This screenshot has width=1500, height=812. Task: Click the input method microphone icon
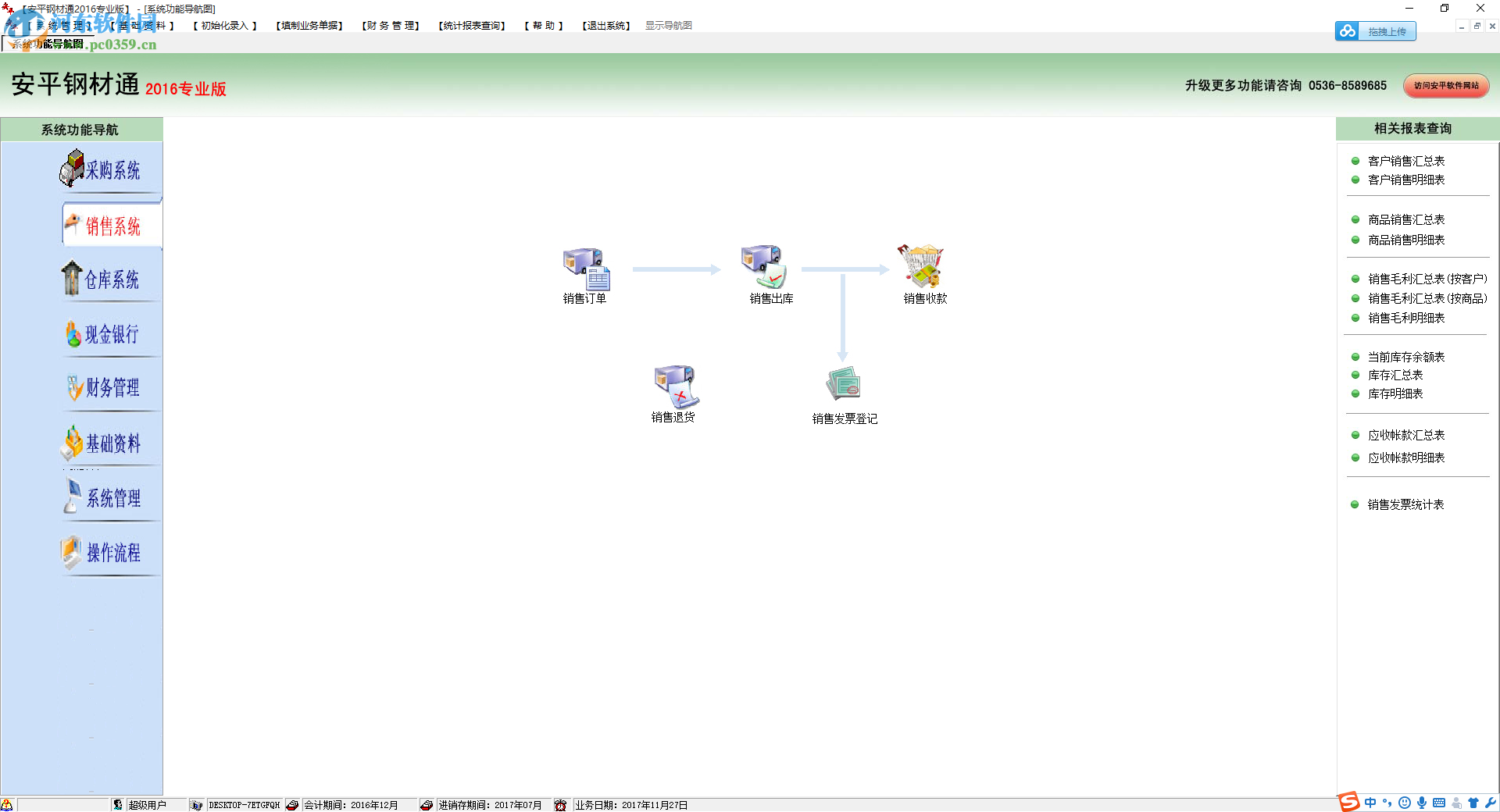(1422, 803)
